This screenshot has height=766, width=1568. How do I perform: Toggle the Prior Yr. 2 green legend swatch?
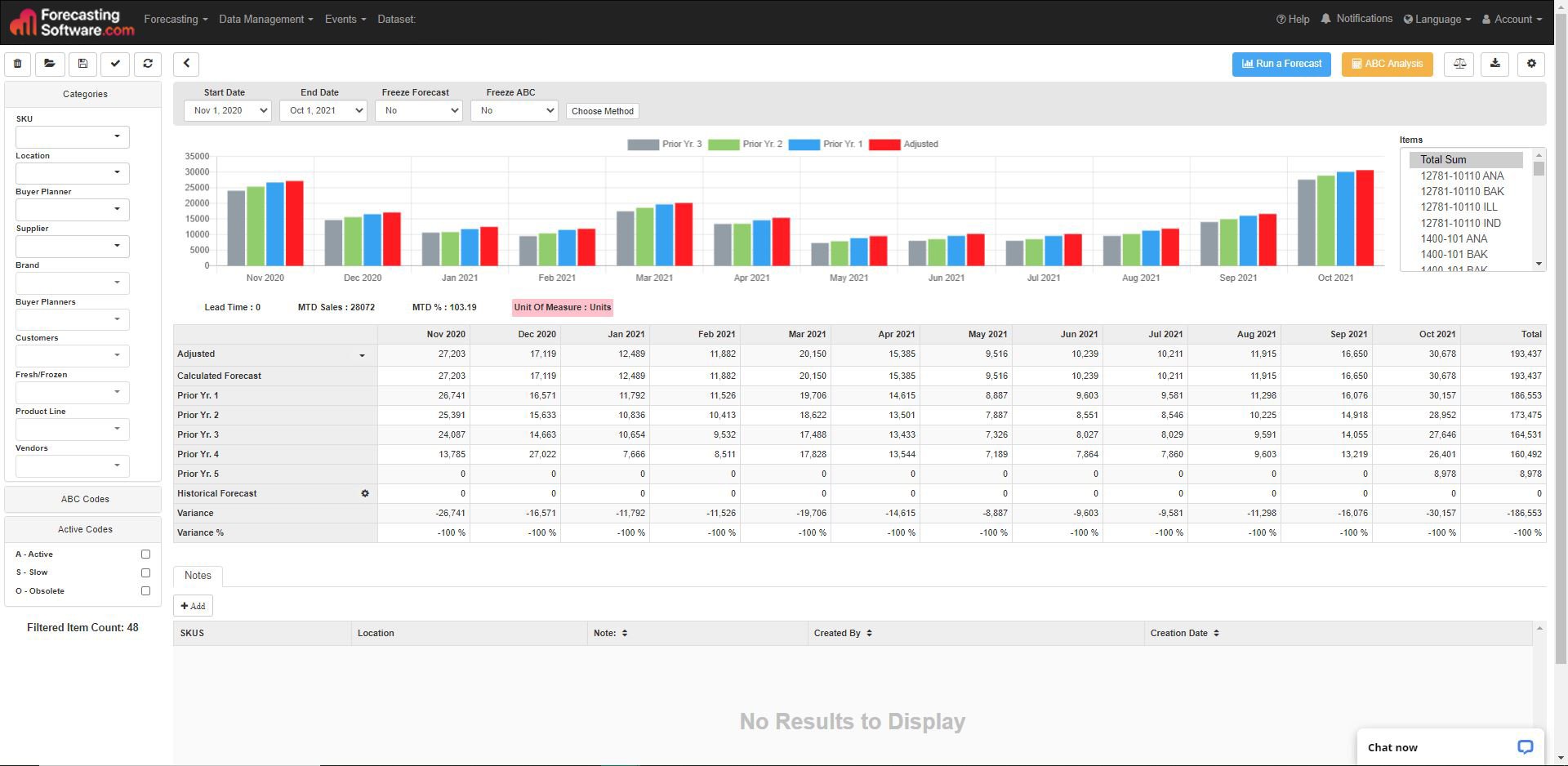(724, 145)
